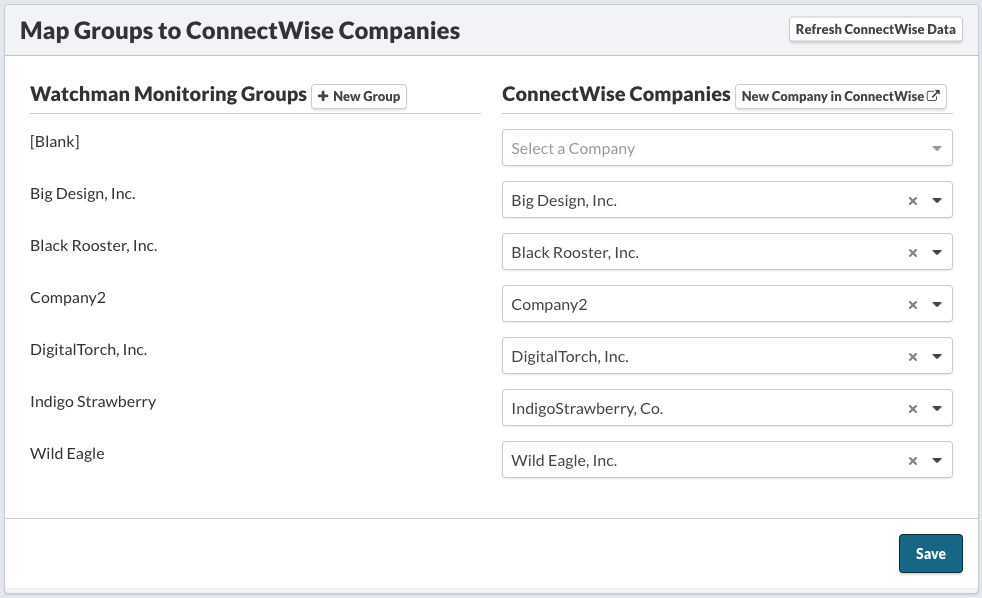This screenshot has height=598, width=982.
Task: Expand the Big Design, Inc. company dropdown
Action: 938,200
